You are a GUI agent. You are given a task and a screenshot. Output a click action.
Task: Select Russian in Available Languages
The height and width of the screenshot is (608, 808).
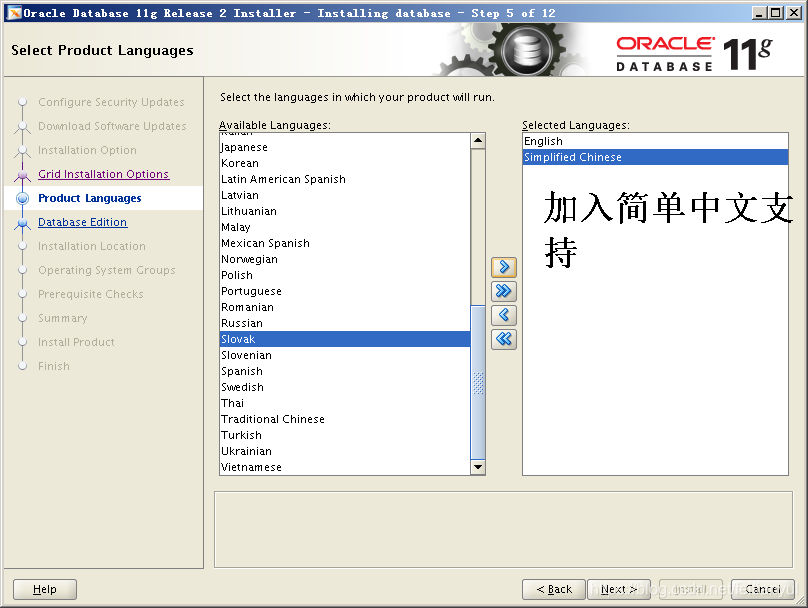point(345,323)
